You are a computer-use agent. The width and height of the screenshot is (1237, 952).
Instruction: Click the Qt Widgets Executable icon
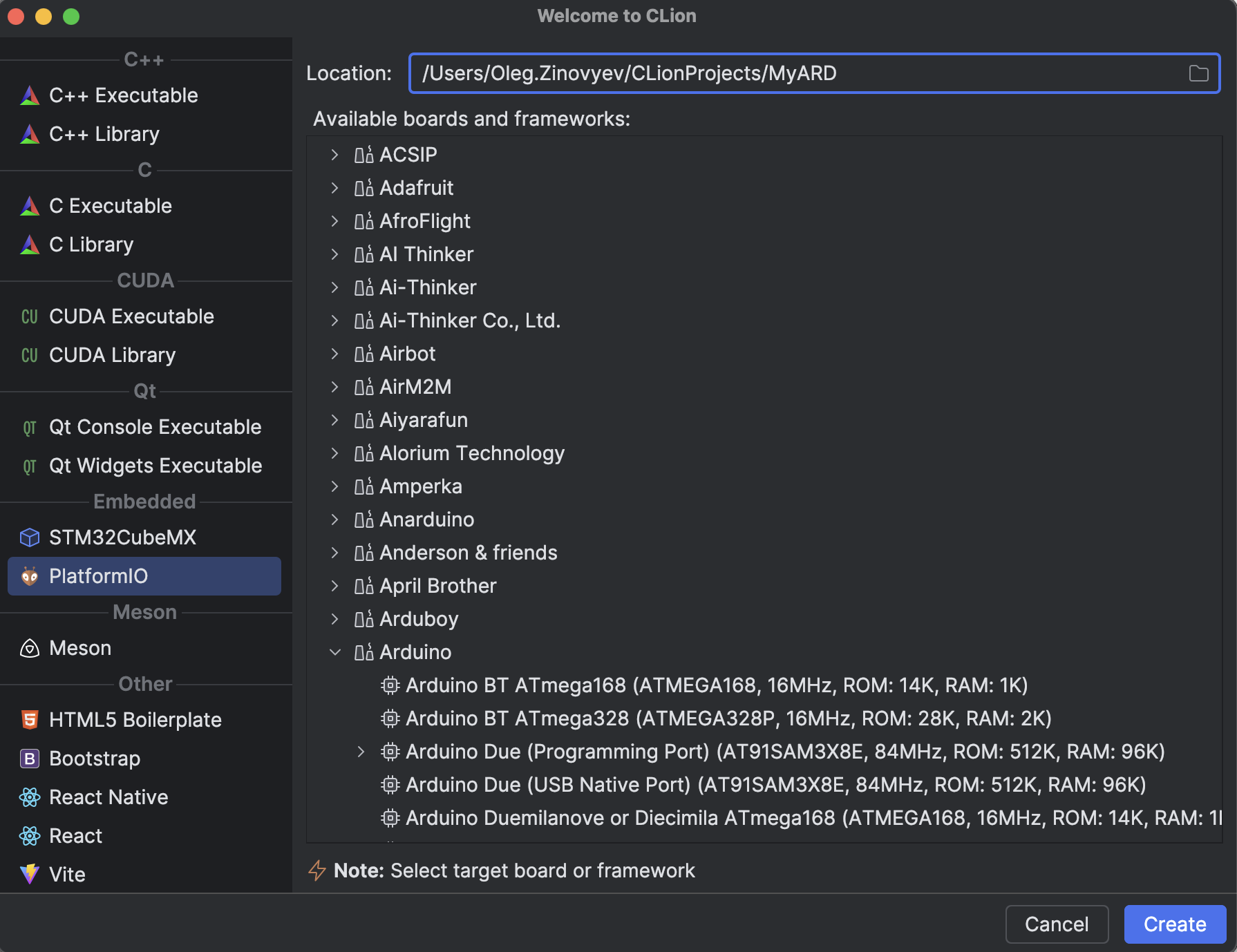coord(29,466)
